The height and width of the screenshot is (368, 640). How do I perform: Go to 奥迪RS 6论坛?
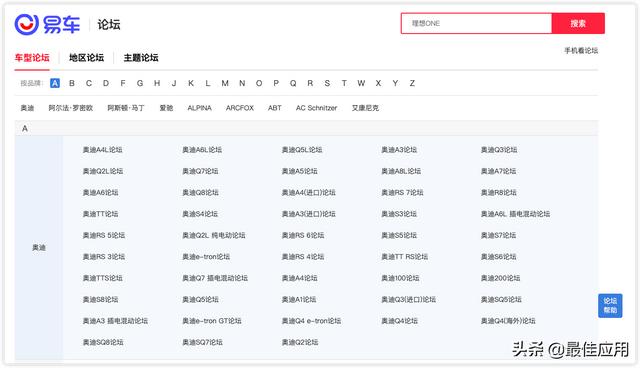coord(303,235)
